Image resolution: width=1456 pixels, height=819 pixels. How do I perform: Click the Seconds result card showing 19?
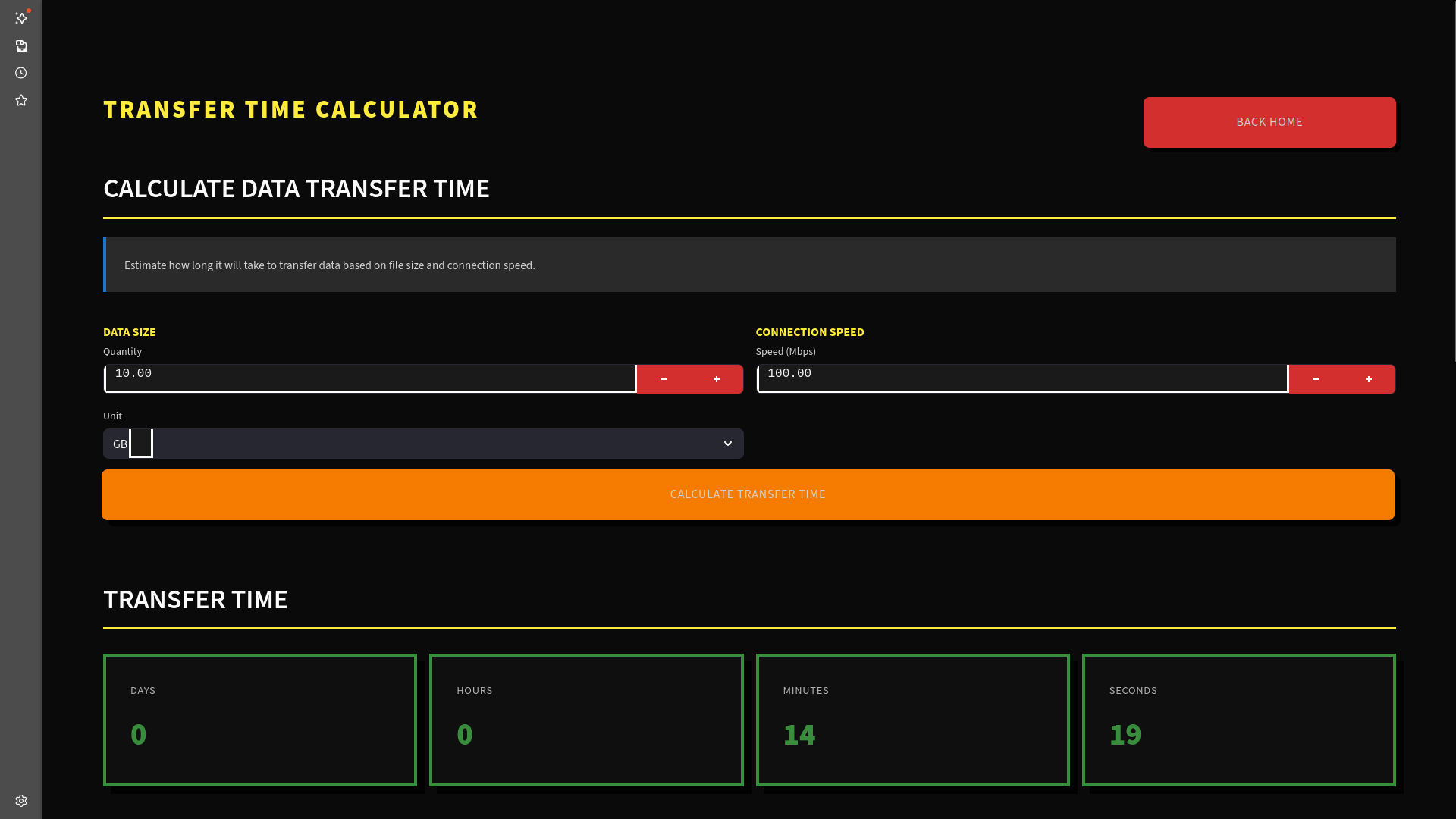(x=1238, y=720)
